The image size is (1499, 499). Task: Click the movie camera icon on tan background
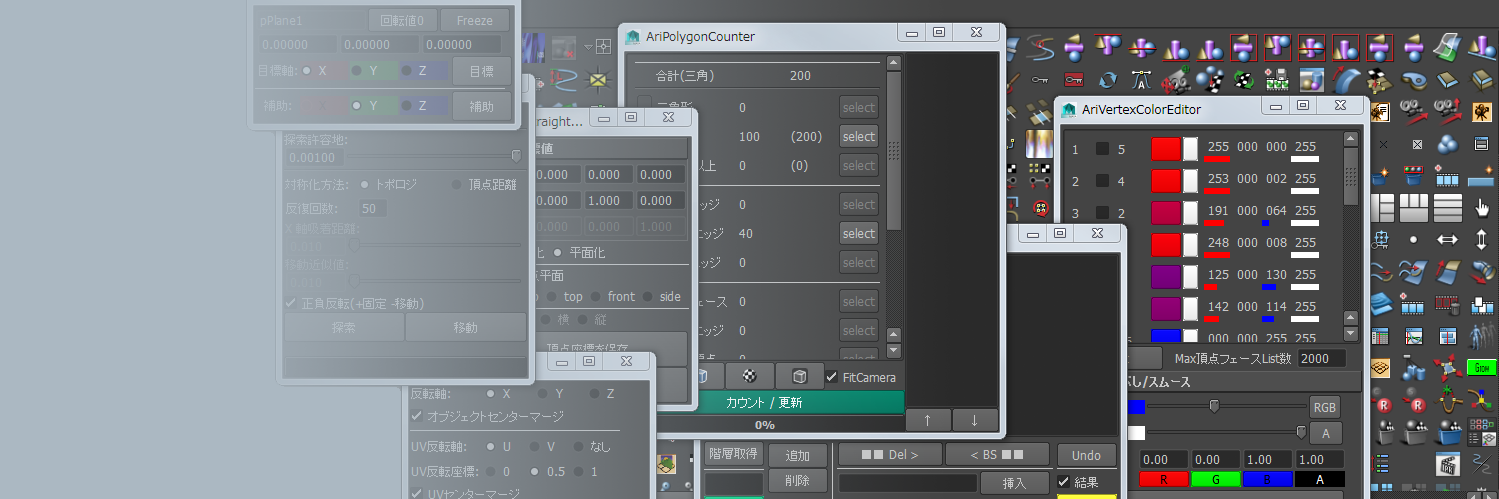pyautogui.click(x=1482, y=111)
